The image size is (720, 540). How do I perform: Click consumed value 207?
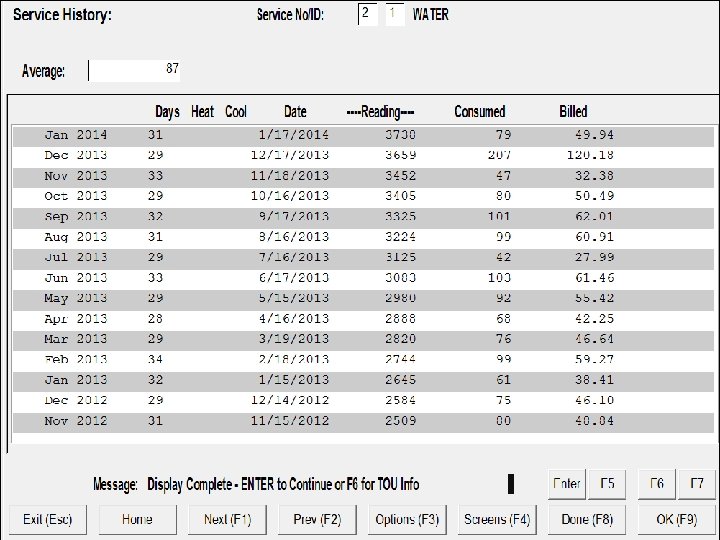pos(500,156)
